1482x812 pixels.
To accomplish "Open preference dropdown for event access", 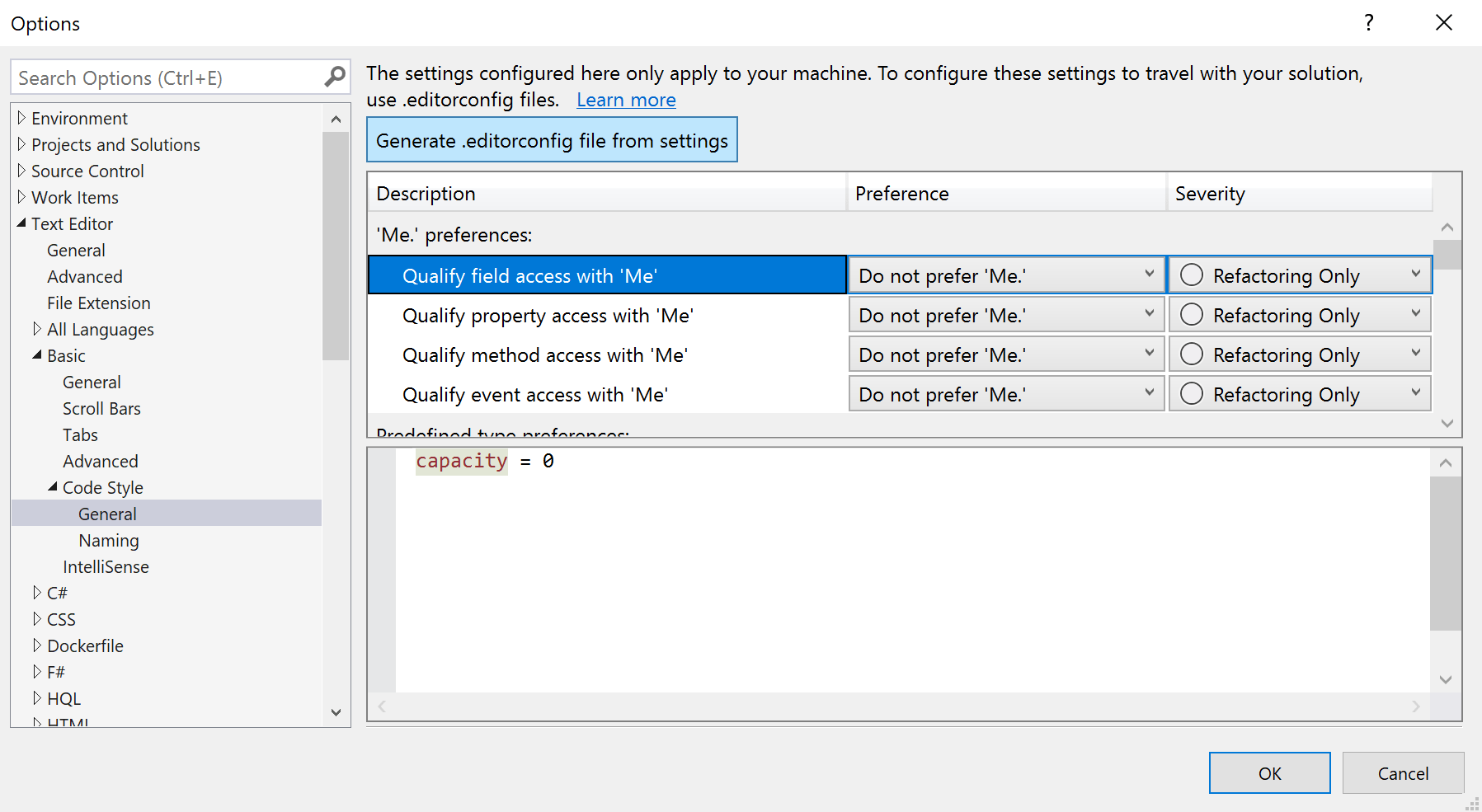I will coord(1149,393).
